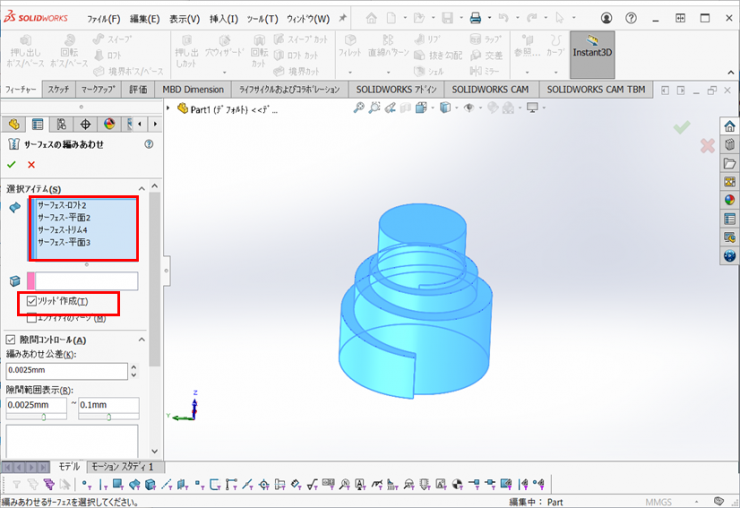Viewport: 740px width, 508px height.
Task: Click the Zoom to Fit view icon
Action: [359, 108]
